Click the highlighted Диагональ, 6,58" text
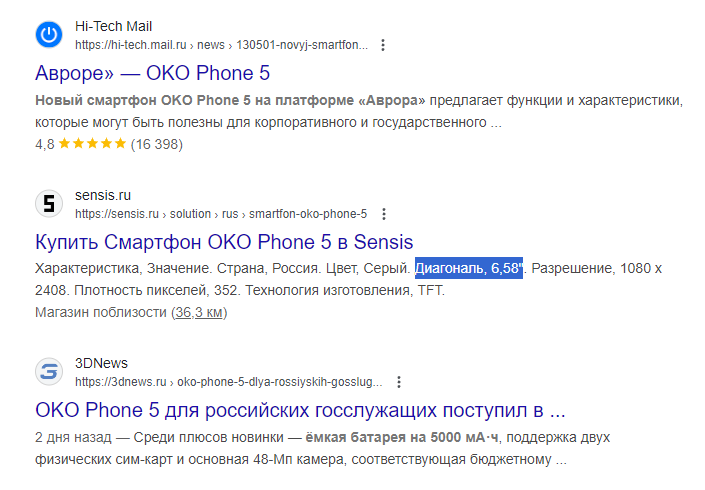This screenshot has width=705, height=490. click(469, 268)
